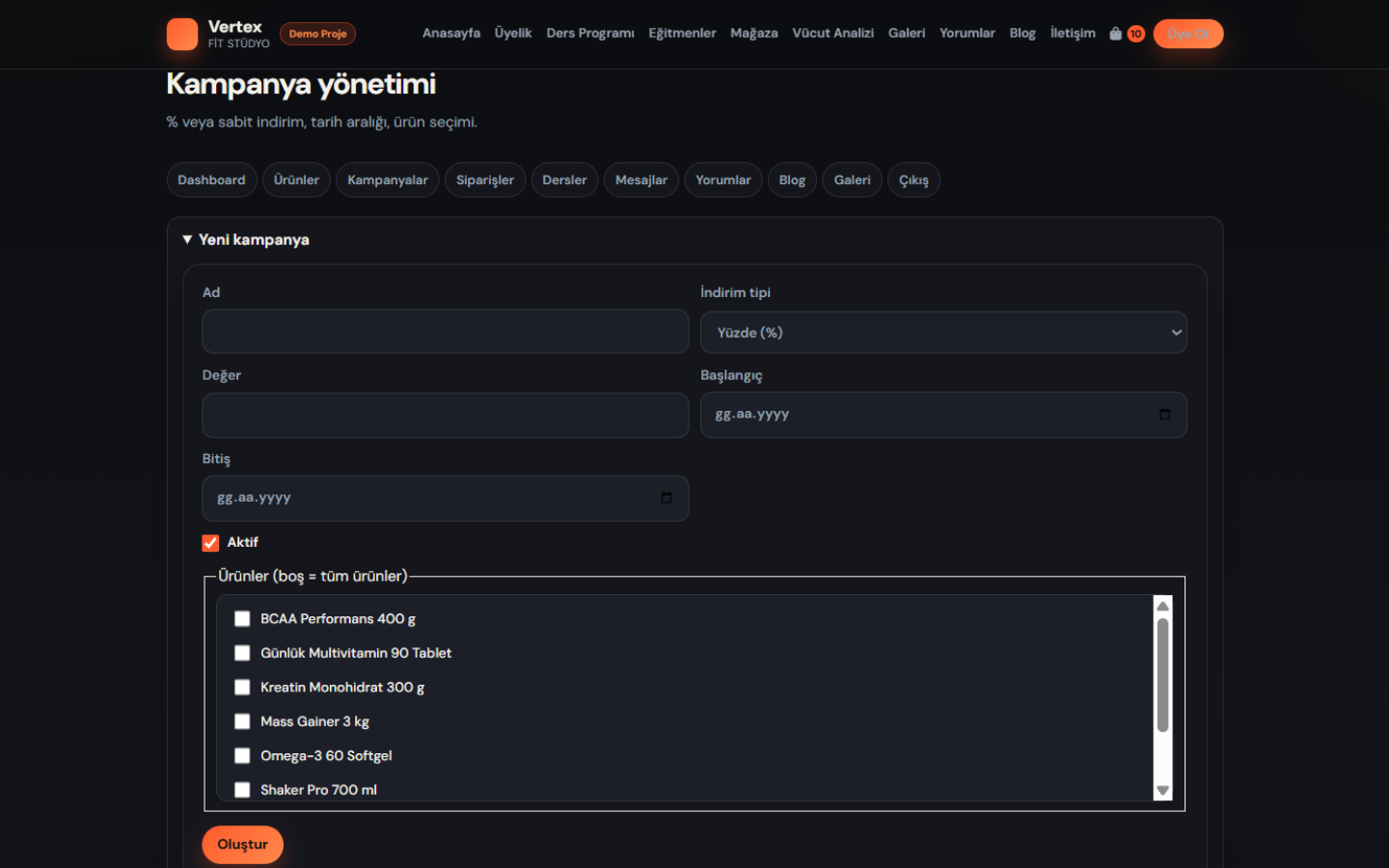Open Mağaza nav item
This screenshot has height=868, width=1389.
pyautogui.click(x=754, y=34)
